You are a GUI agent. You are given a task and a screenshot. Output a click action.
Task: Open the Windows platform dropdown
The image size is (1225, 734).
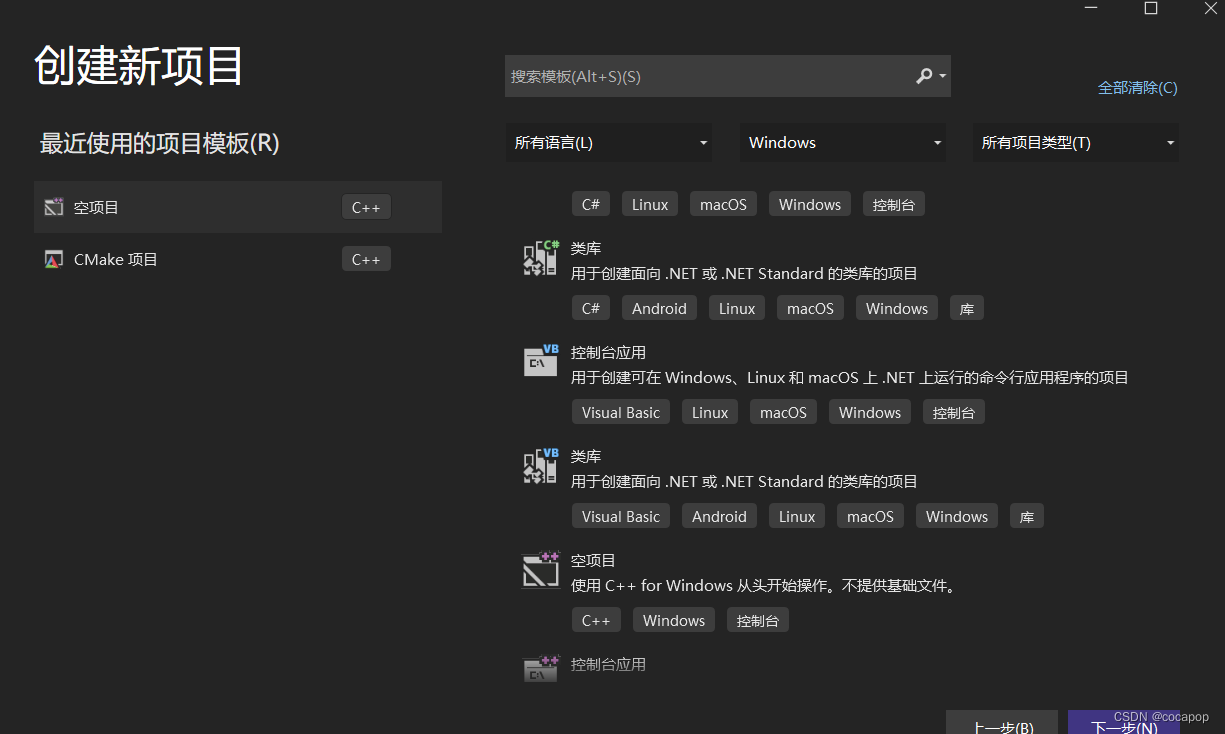pos(842,142)
